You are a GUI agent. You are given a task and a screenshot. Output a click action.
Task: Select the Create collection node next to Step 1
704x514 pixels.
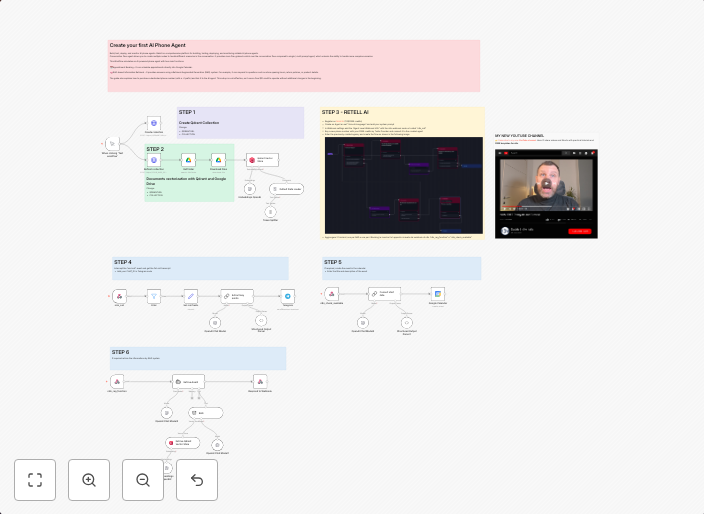tap(154, 123)
